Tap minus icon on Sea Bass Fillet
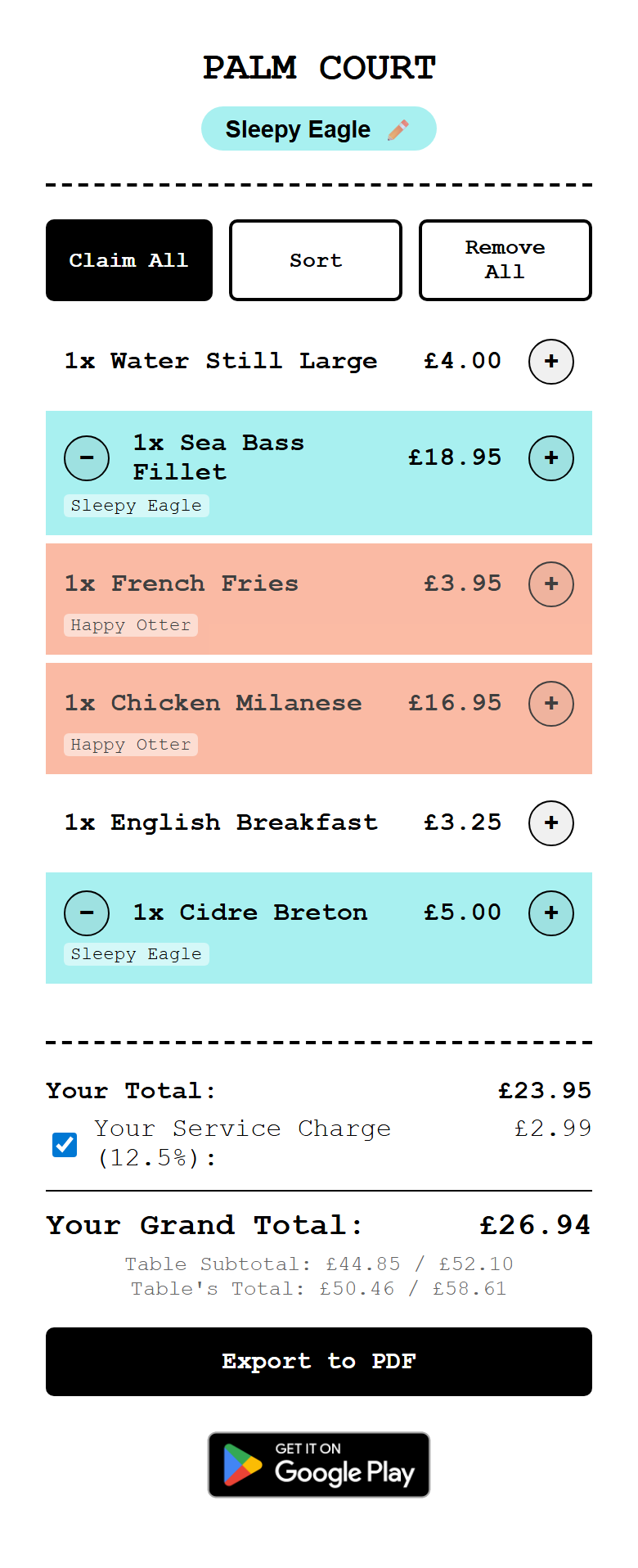Image resolution: width=638 pixels, height=1568 pixels. coord(87,458)
